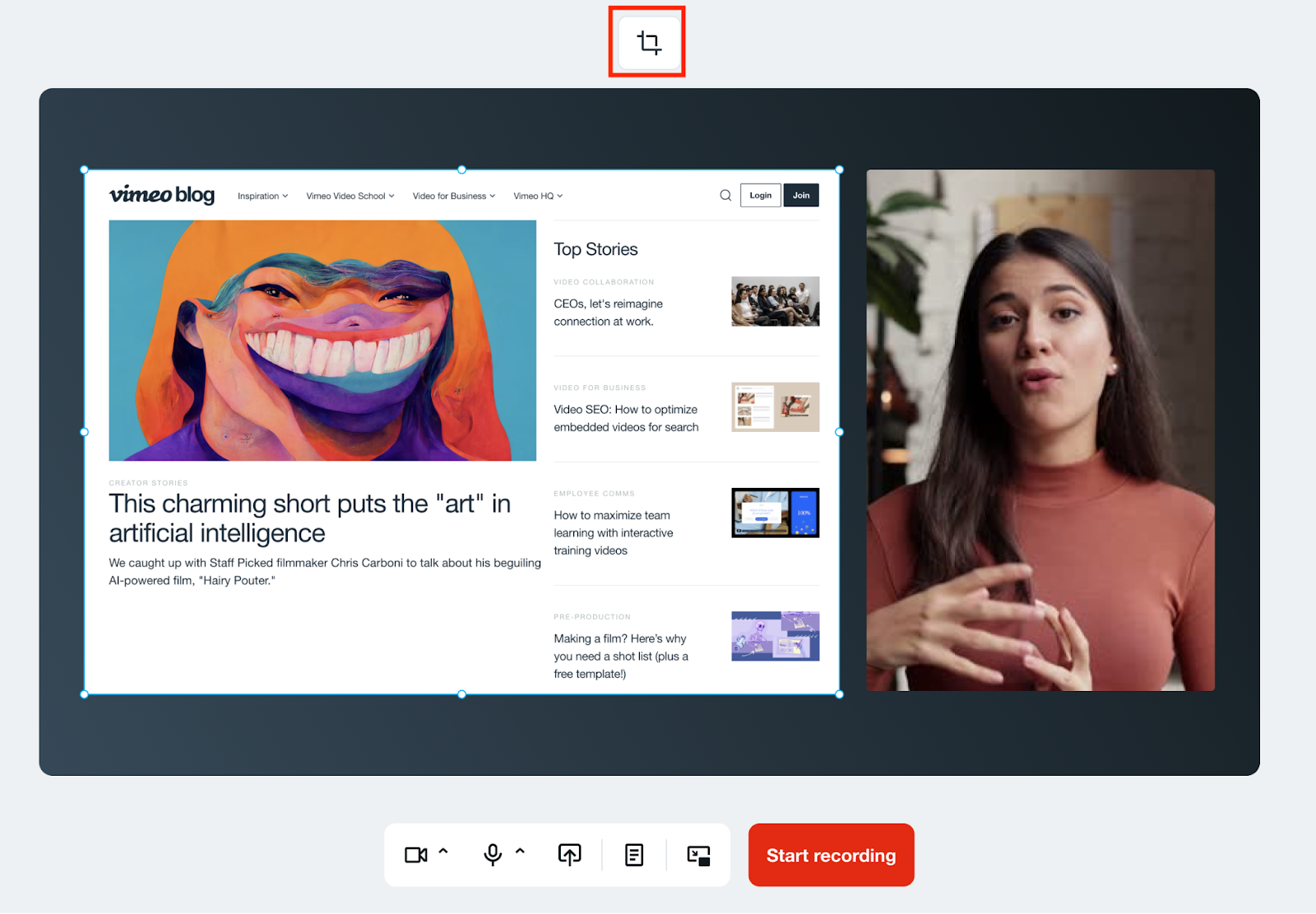Open the teleprompter notes icon
This screenshot has width=1316, height=914.
pyautogui.click(x=634, y=855)
